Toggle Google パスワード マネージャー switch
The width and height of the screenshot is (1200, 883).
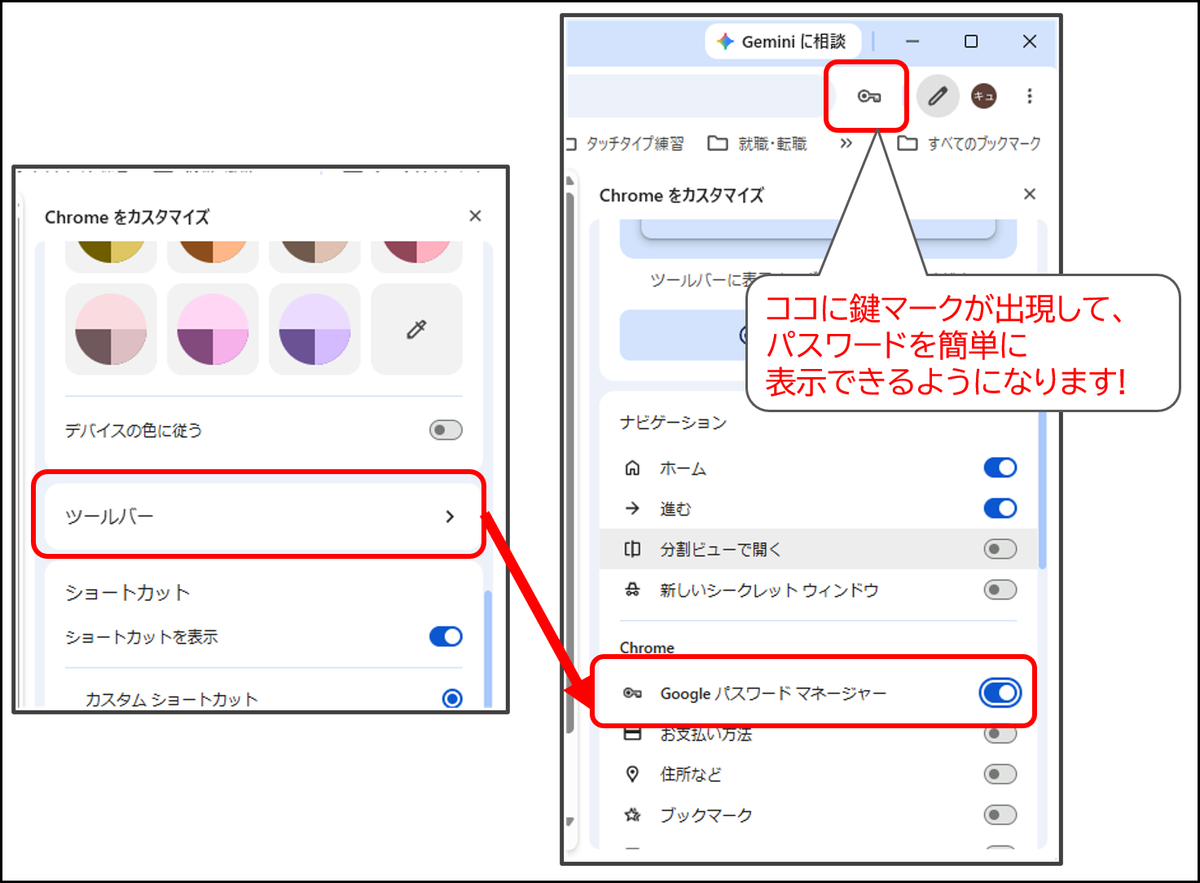coord(1000,693)
